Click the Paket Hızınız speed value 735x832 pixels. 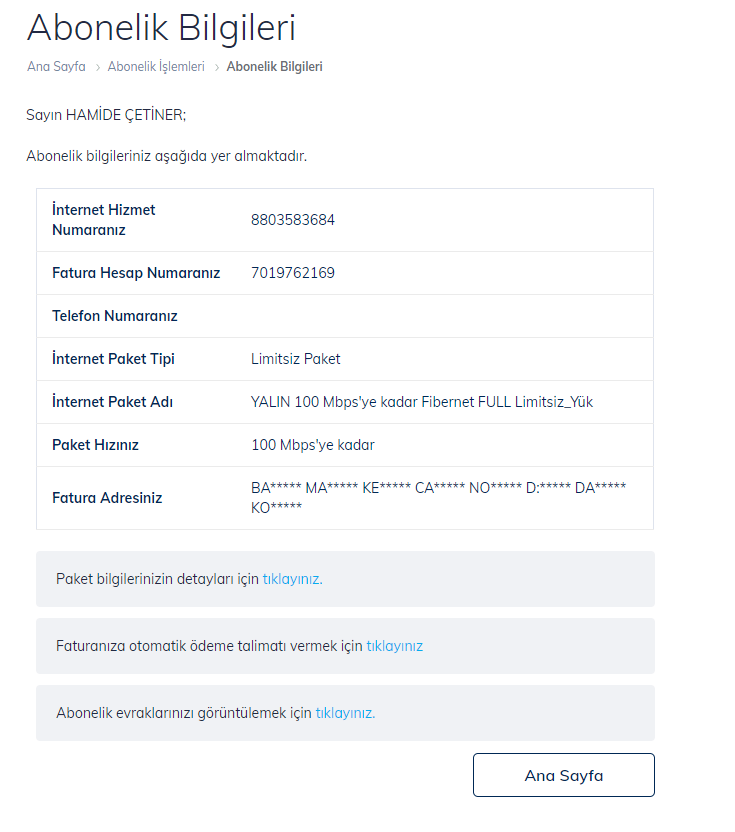click(313, 445)
